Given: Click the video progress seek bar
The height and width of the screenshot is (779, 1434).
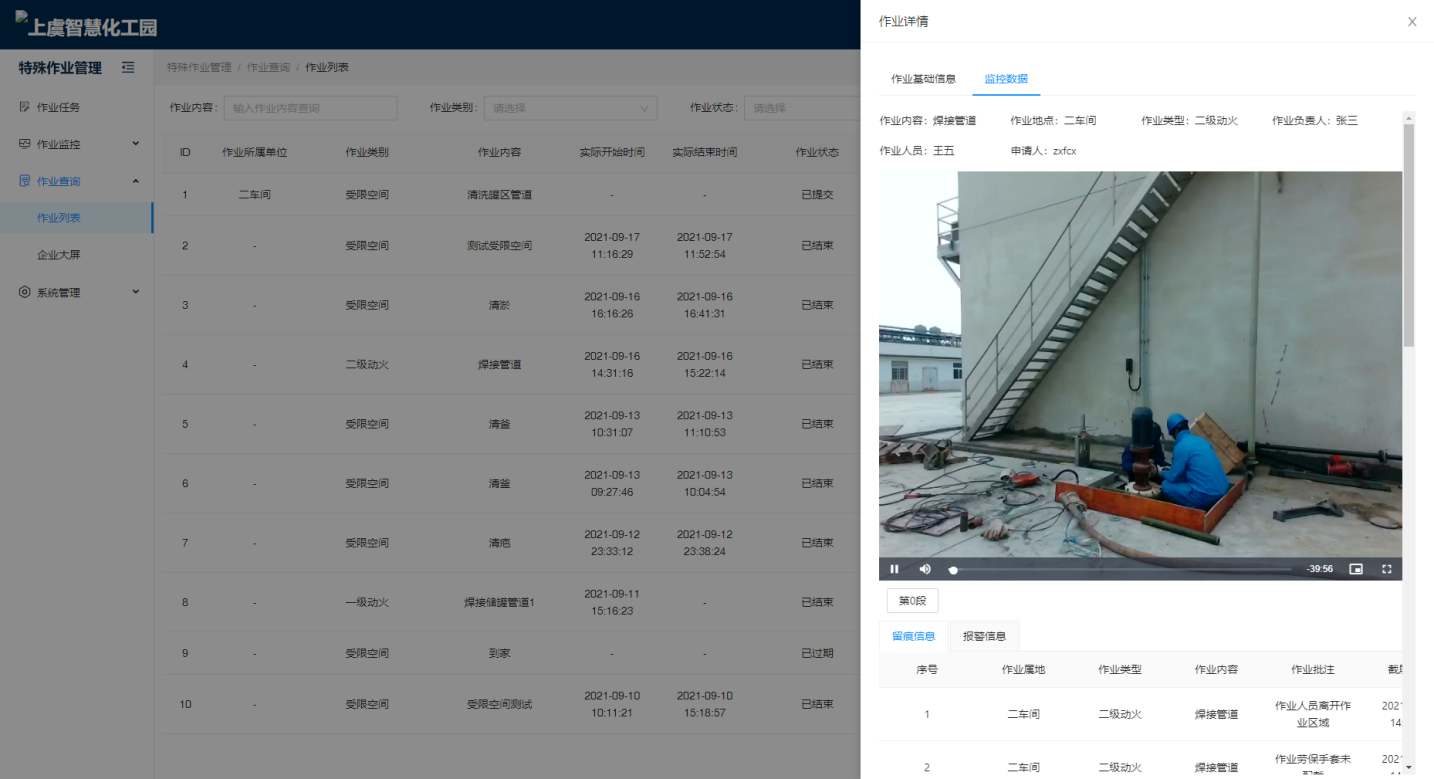Looking at the screenshot, I should (x=1120, y=570).
